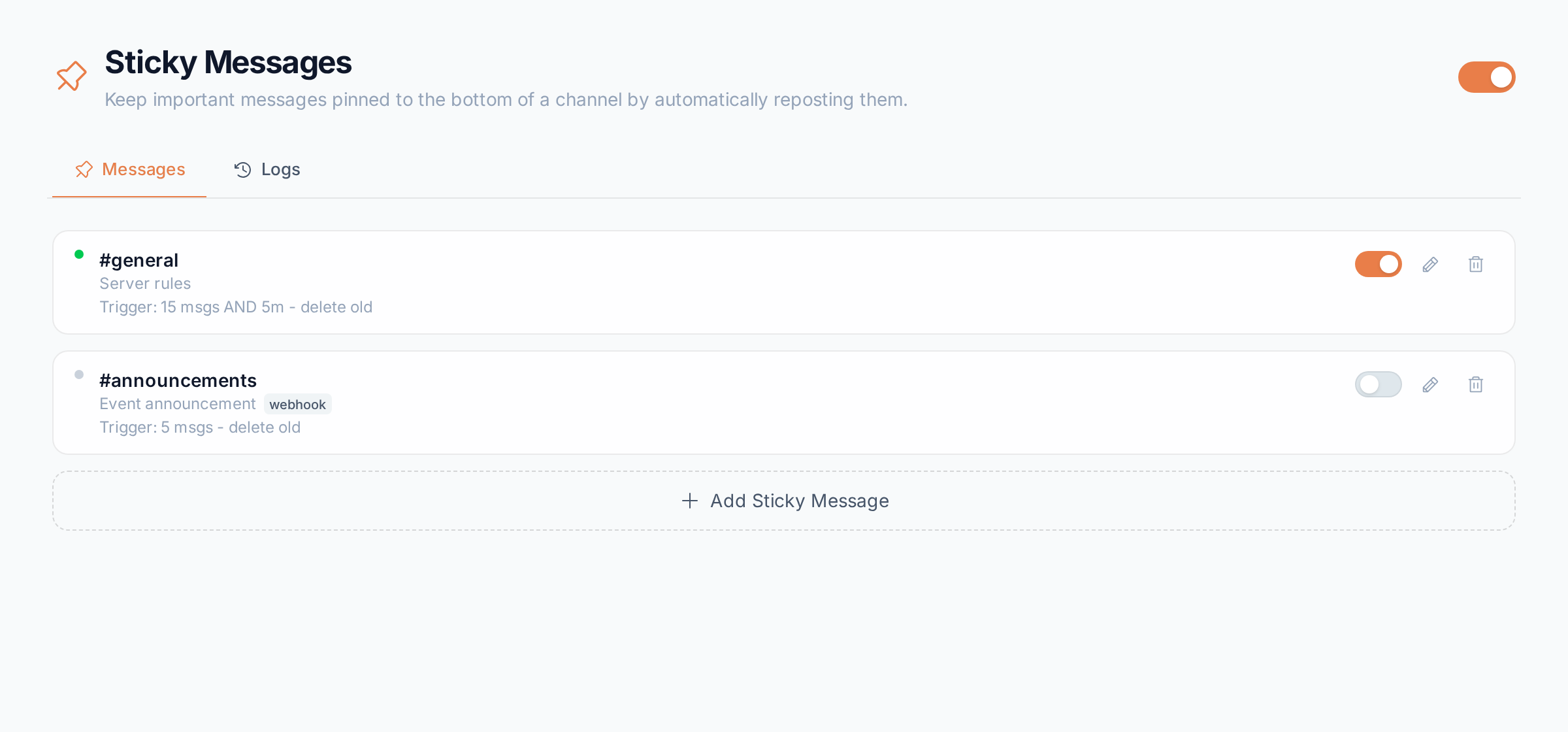This screenshot has height=732, width=1568.
Task: Click 'Event announcement' description text
Action: click(x=177, y=404)
